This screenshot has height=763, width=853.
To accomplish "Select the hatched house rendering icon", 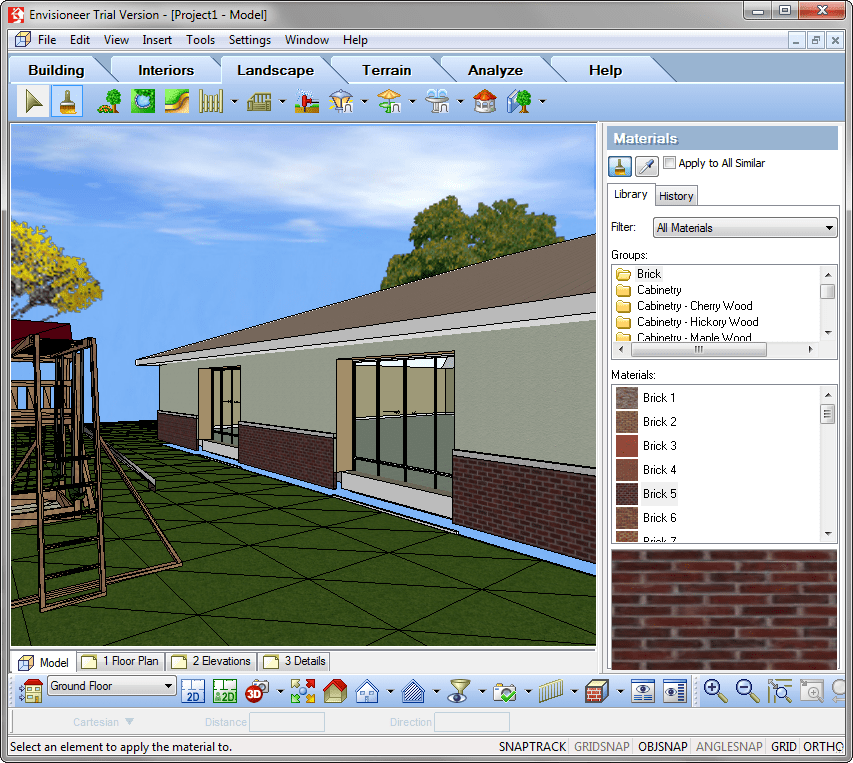I will pos(413,691).
